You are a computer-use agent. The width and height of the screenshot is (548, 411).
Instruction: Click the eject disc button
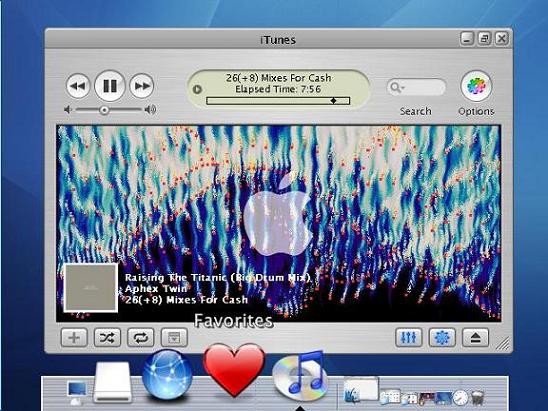point(475,338)
